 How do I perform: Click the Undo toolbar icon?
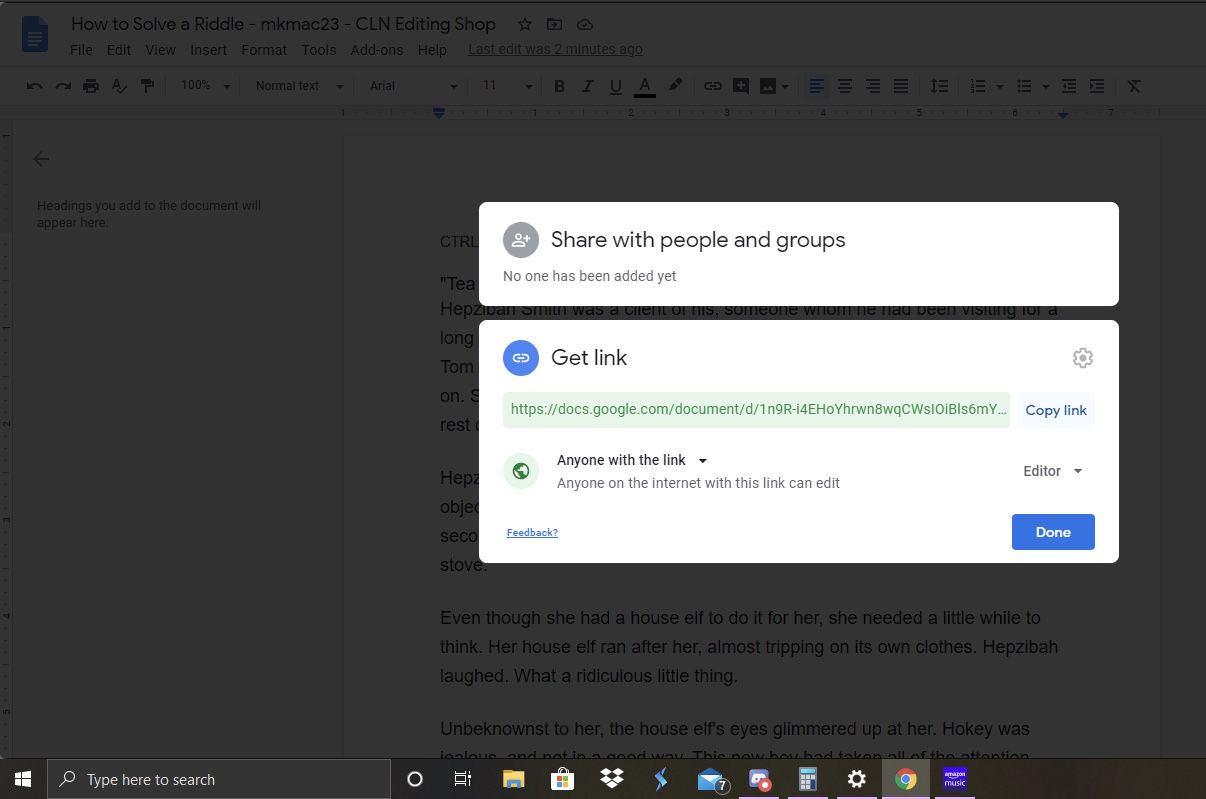(35, 86)
